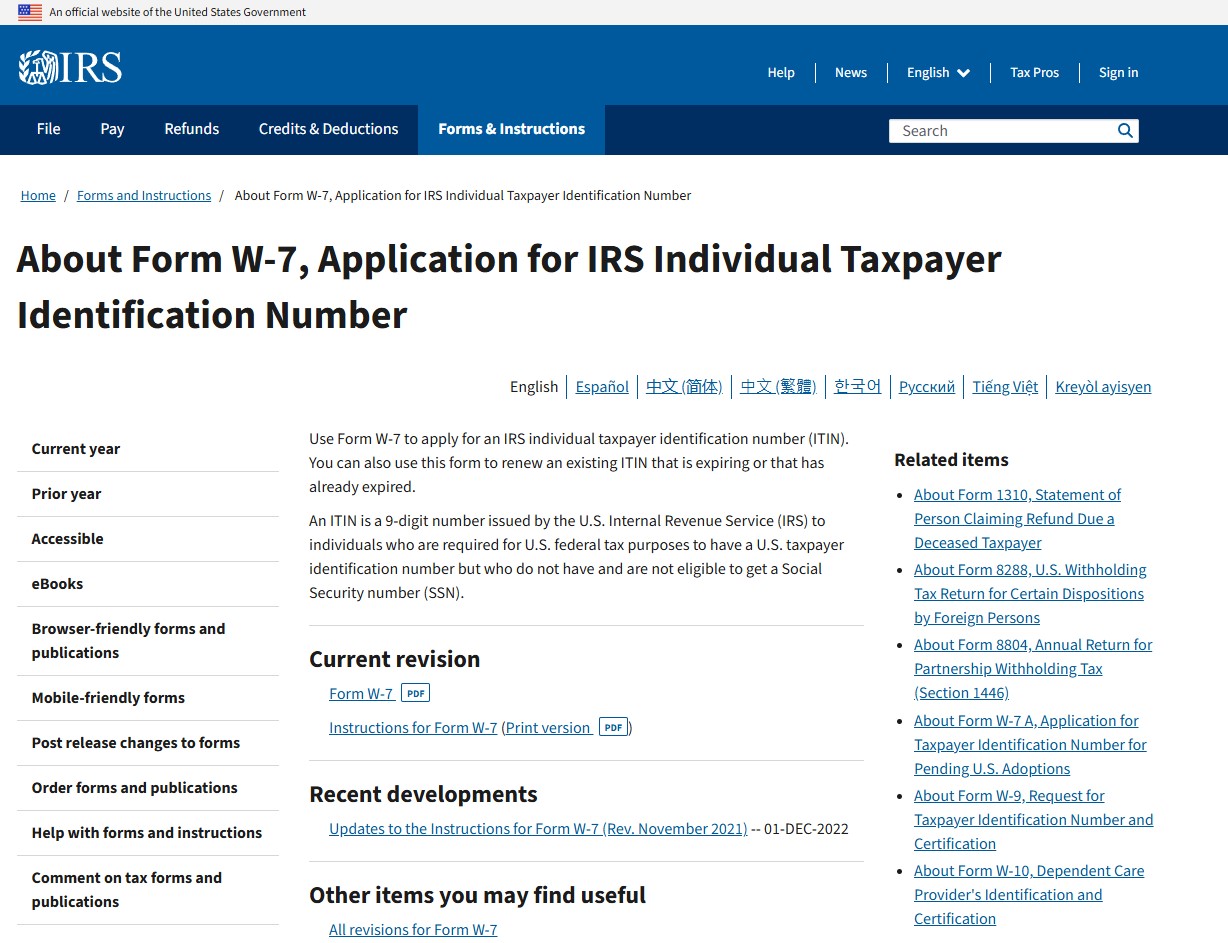Open Updates to the Instructions for Form W-7
This screenshot has width=1228, height=943.
point(538,828)
